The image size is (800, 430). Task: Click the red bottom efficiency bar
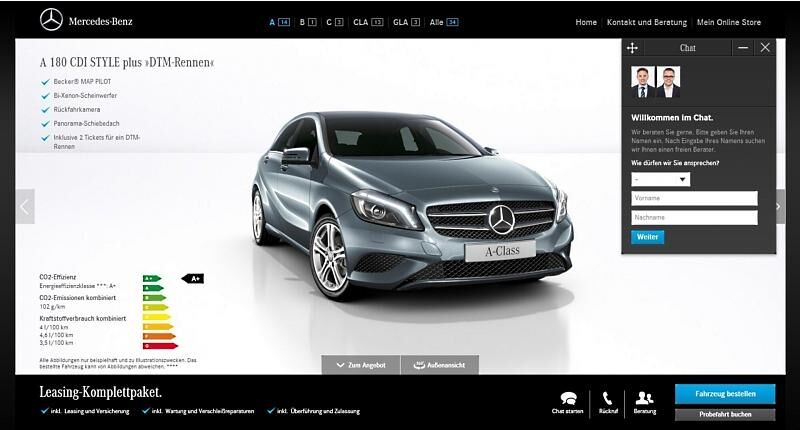[x=160, y=346]
